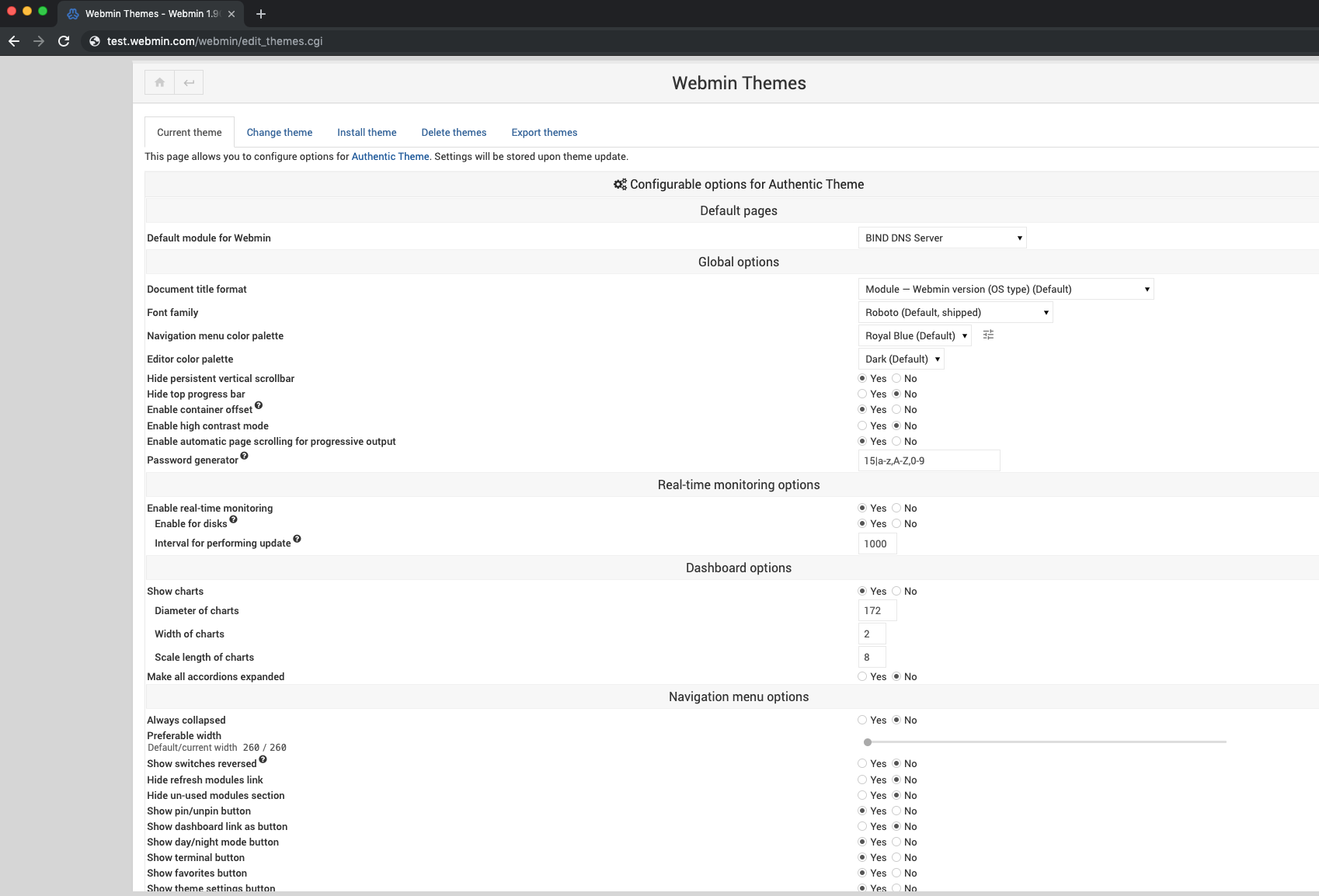Click the home icon in the toolbar
The width and height of the screenshot is (1319, 896).
coord(159,82)
